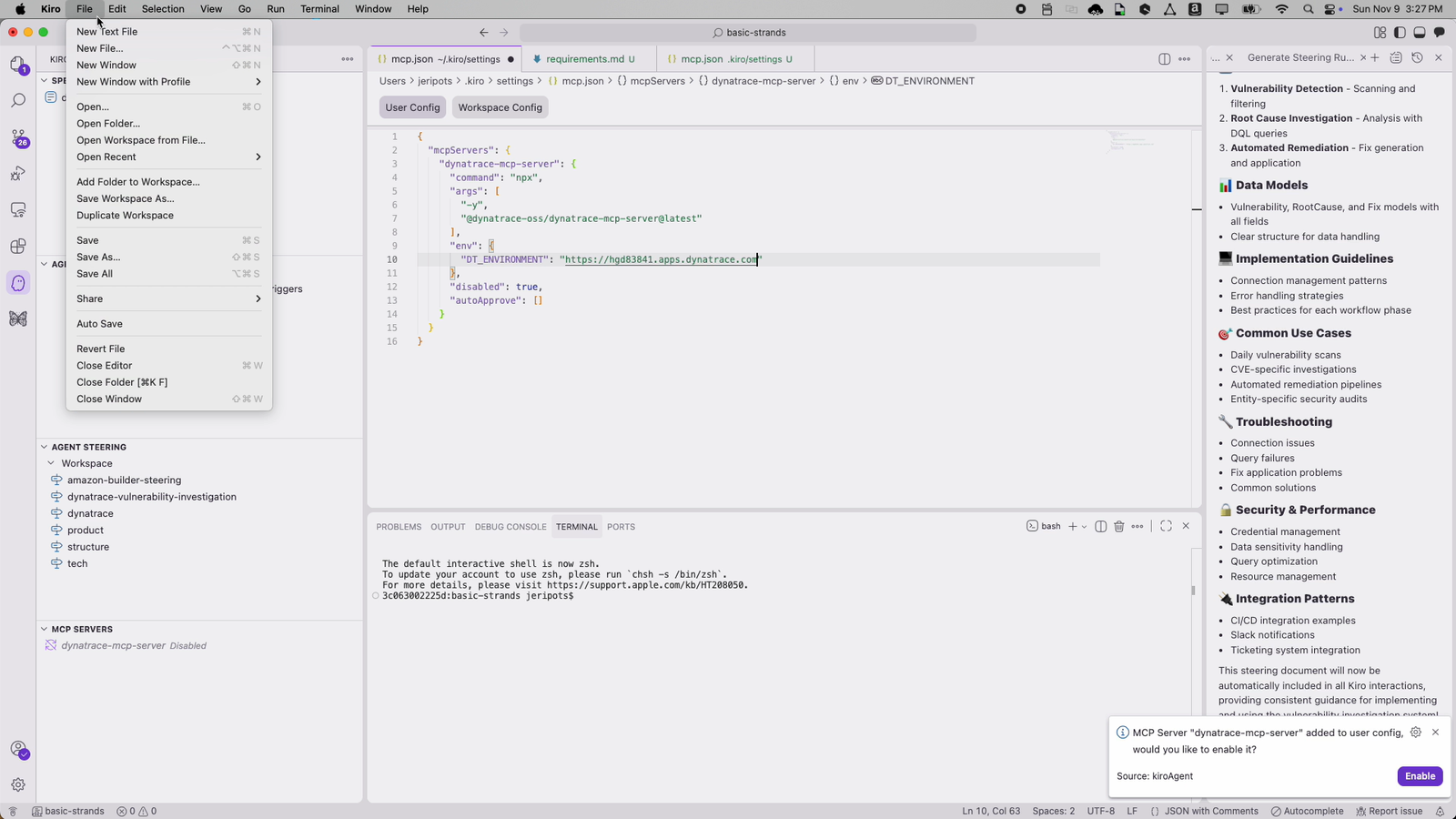Open the Remote Explorer view
Screen dimensions: 1456x819
click(18, 210)
